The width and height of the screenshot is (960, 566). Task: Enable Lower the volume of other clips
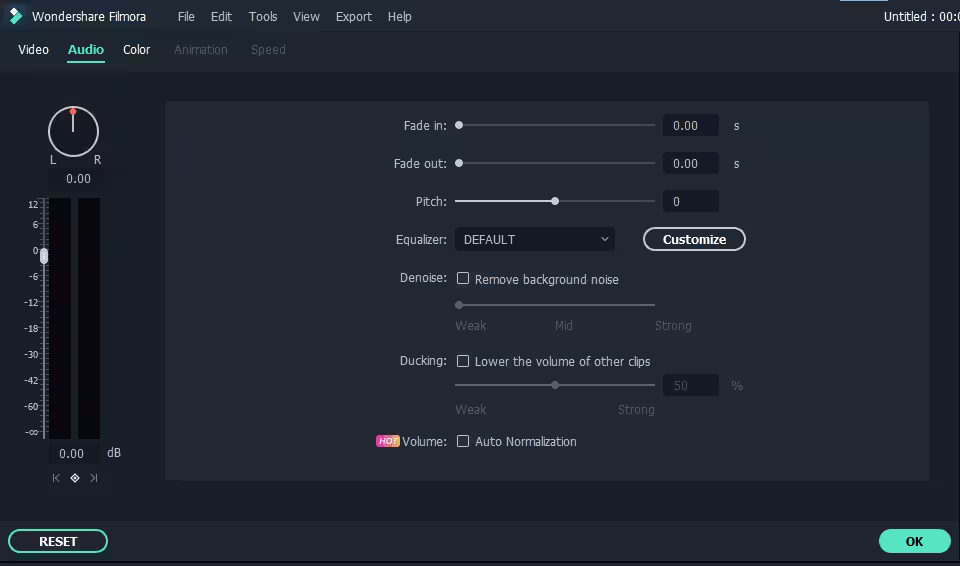coord(463,361)
